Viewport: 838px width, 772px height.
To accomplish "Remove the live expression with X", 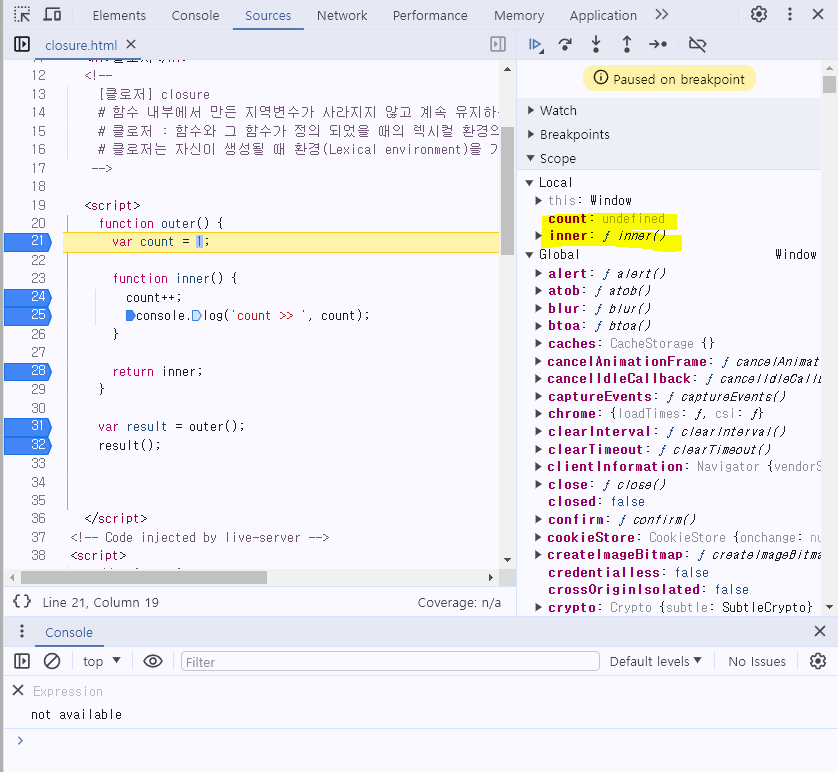I will point(18,690).
